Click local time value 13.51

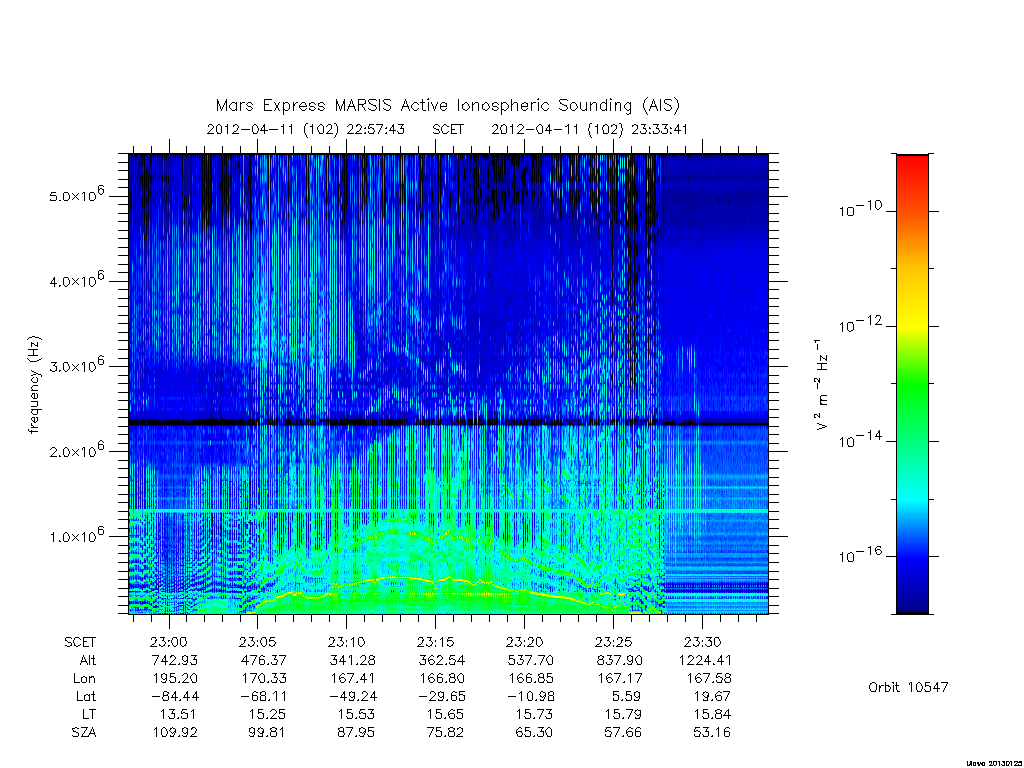(178, 714)
